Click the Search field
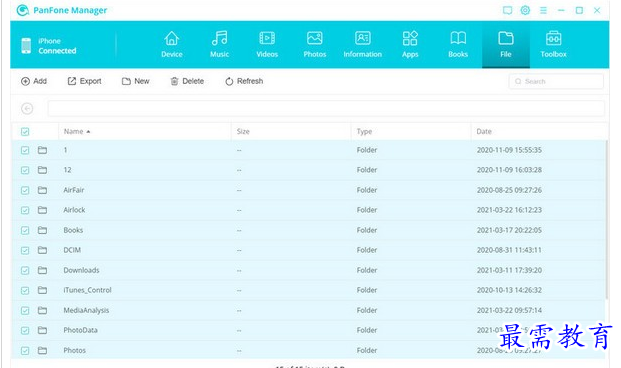The width and height of the screenshot is (621, 368). tap(556, 81)
